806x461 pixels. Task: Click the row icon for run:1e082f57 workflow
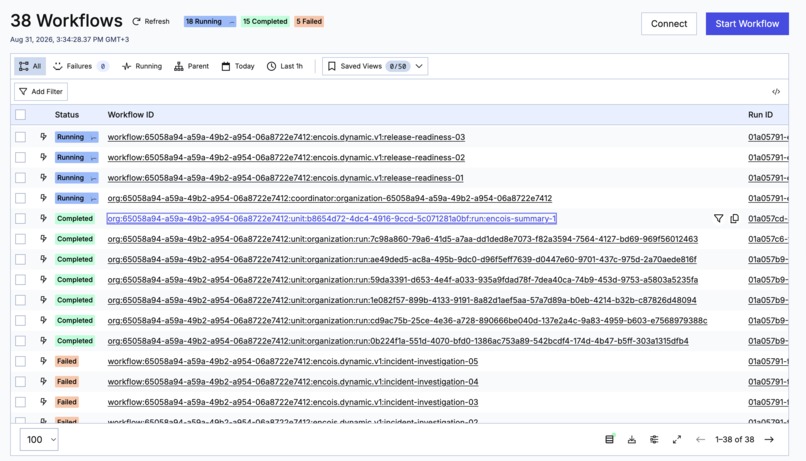click(43, 300)
